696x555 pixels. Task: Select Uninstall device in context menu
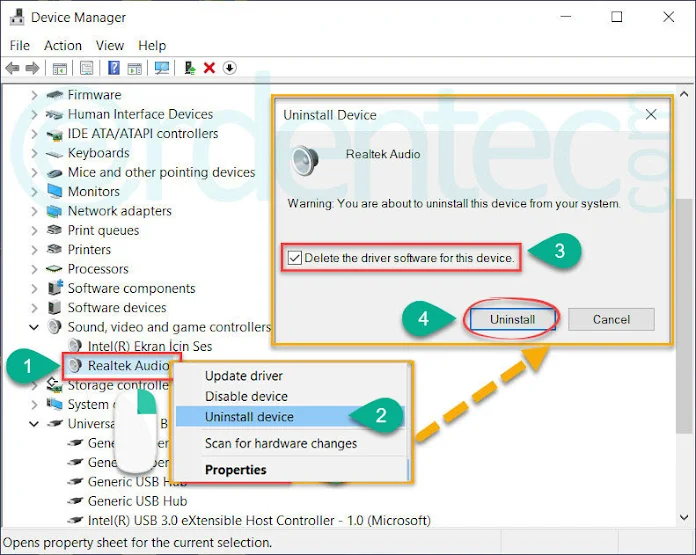[x=291, y=417]
